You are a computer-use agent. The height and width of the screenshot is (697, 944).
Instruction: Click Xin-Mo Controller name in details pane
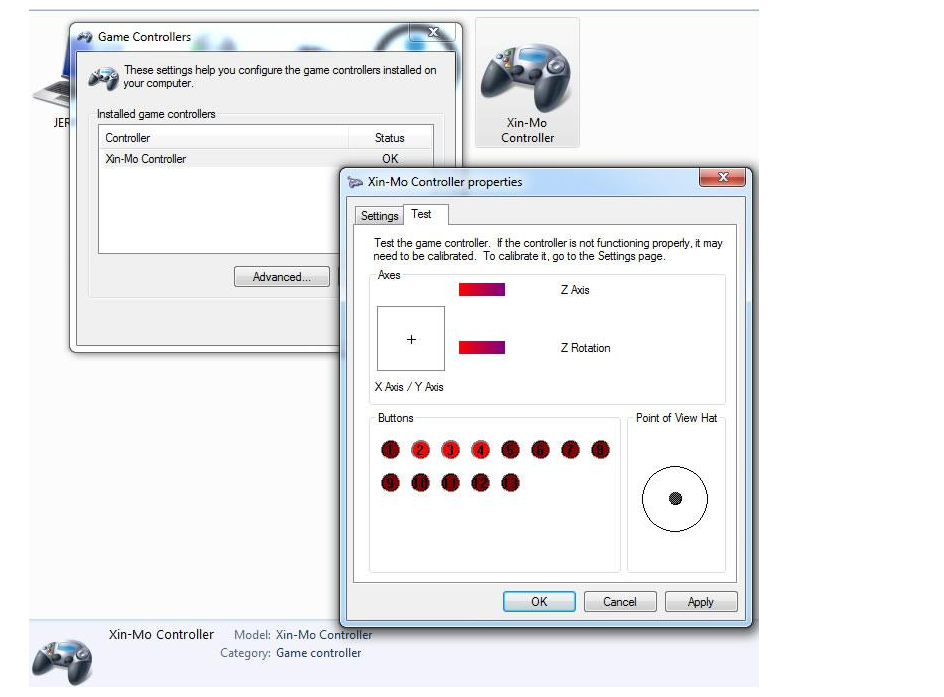click(161, 634)
